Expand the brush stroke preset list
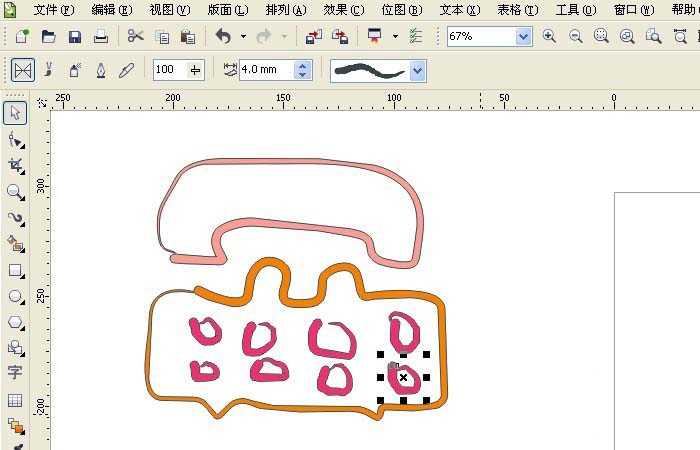This screenshot has height=450, width=700. coord(418,71)
